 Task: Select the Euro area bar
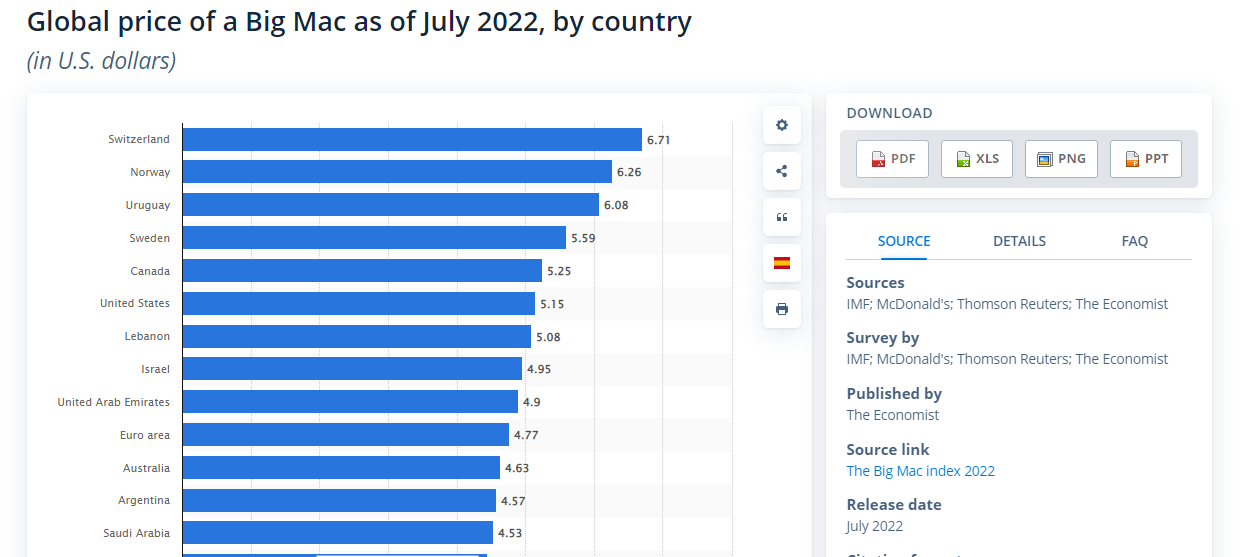click(x=346, y=435)
